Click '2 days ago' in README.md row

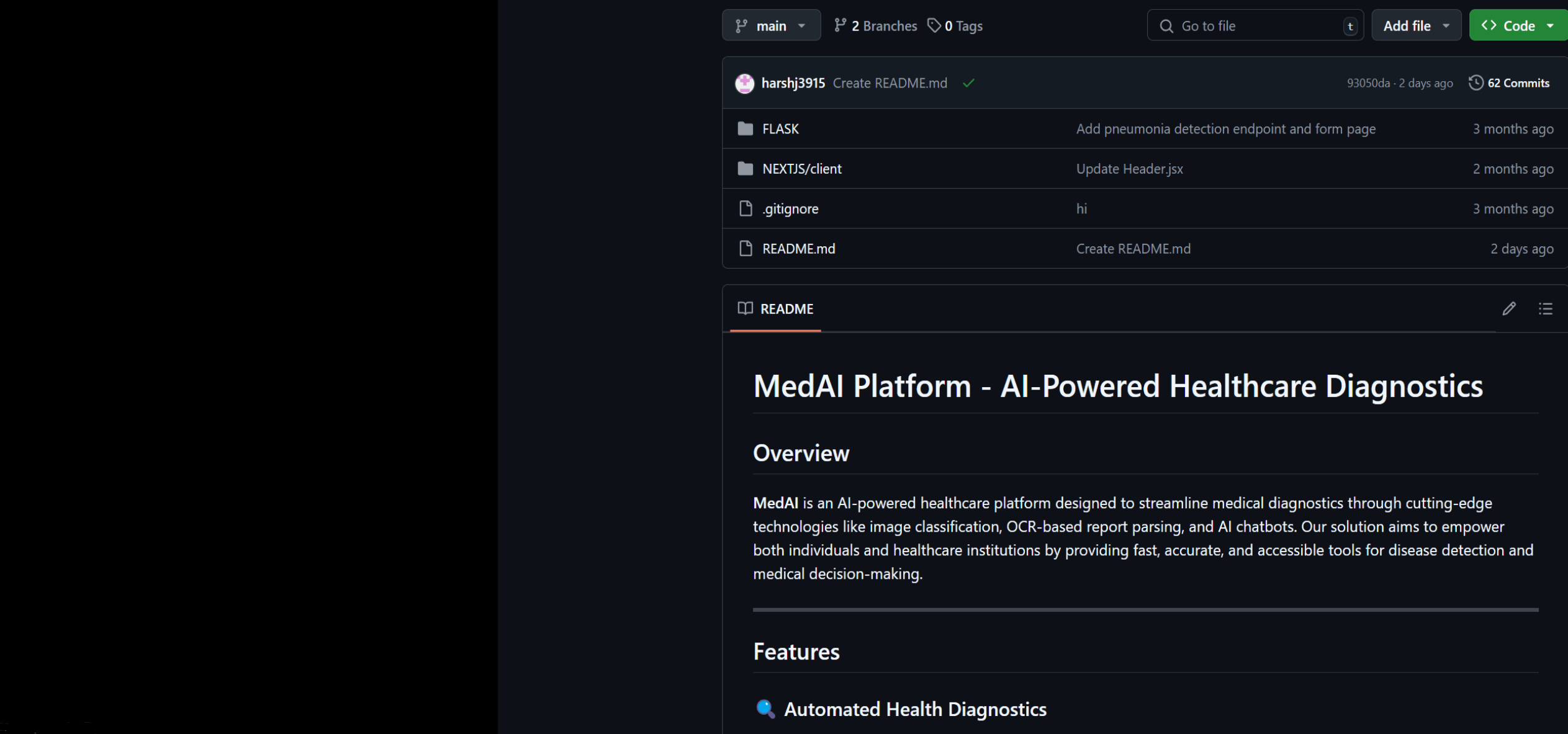pyautogui.click(x=1521, y=249)
